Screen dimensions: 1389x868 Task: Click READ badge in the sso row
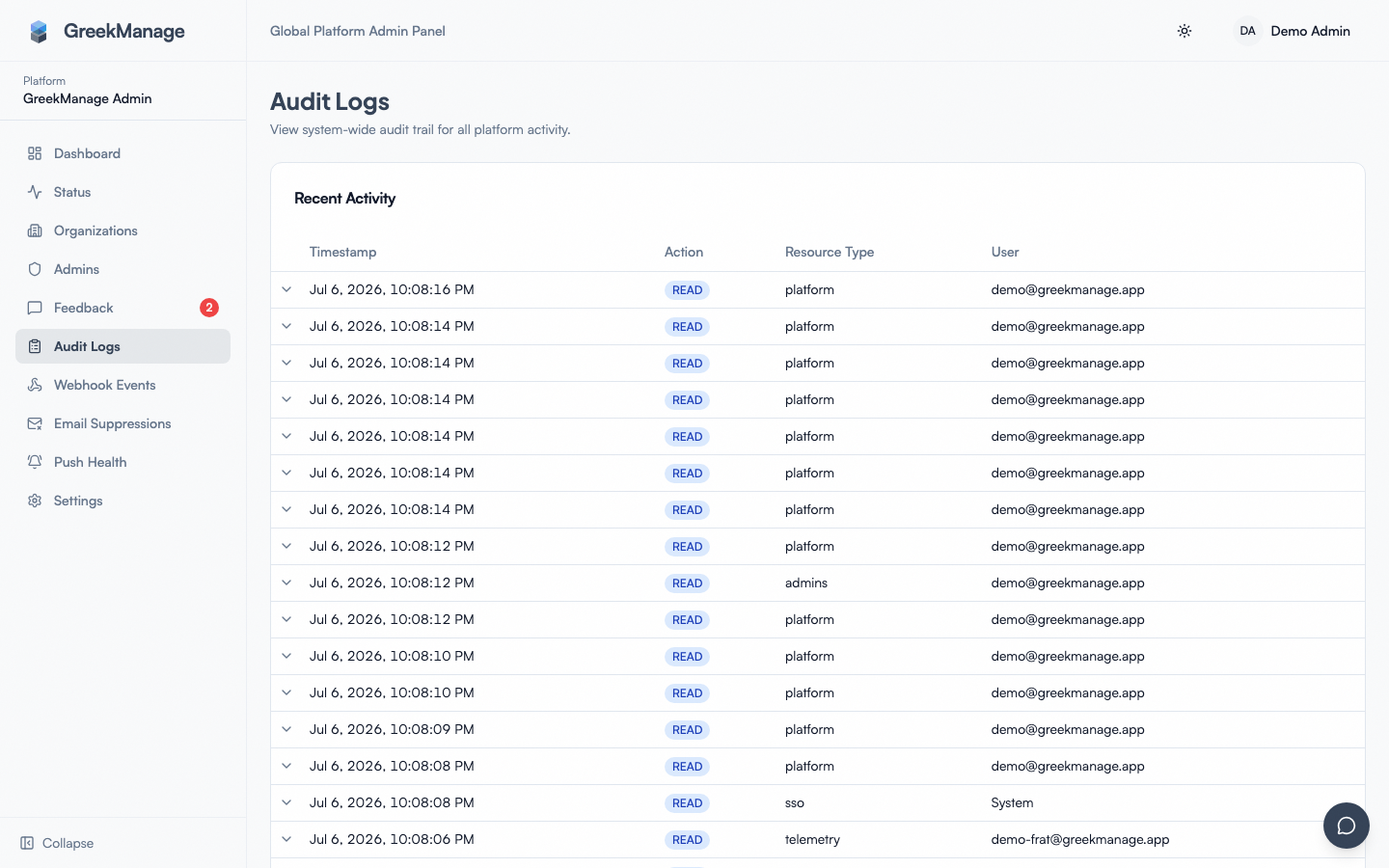pyautogui.click(x=687, y=803)
